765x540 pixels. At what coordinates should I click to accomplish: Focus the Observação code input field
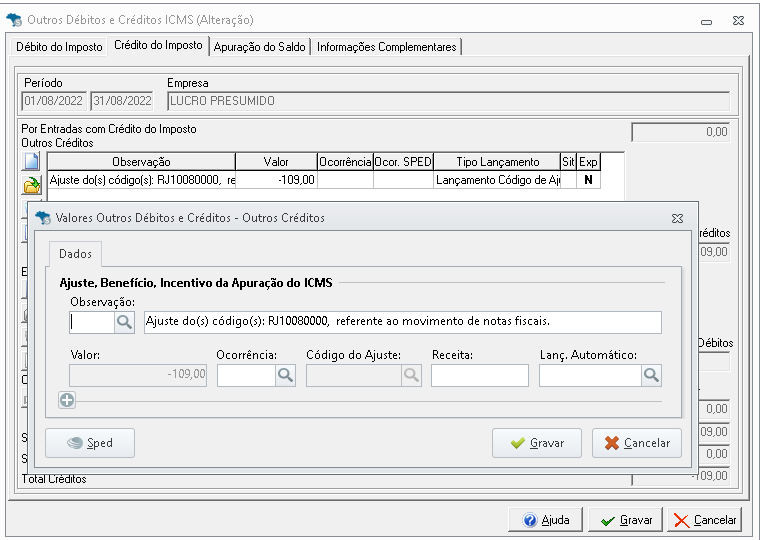[x=92, y=322]
